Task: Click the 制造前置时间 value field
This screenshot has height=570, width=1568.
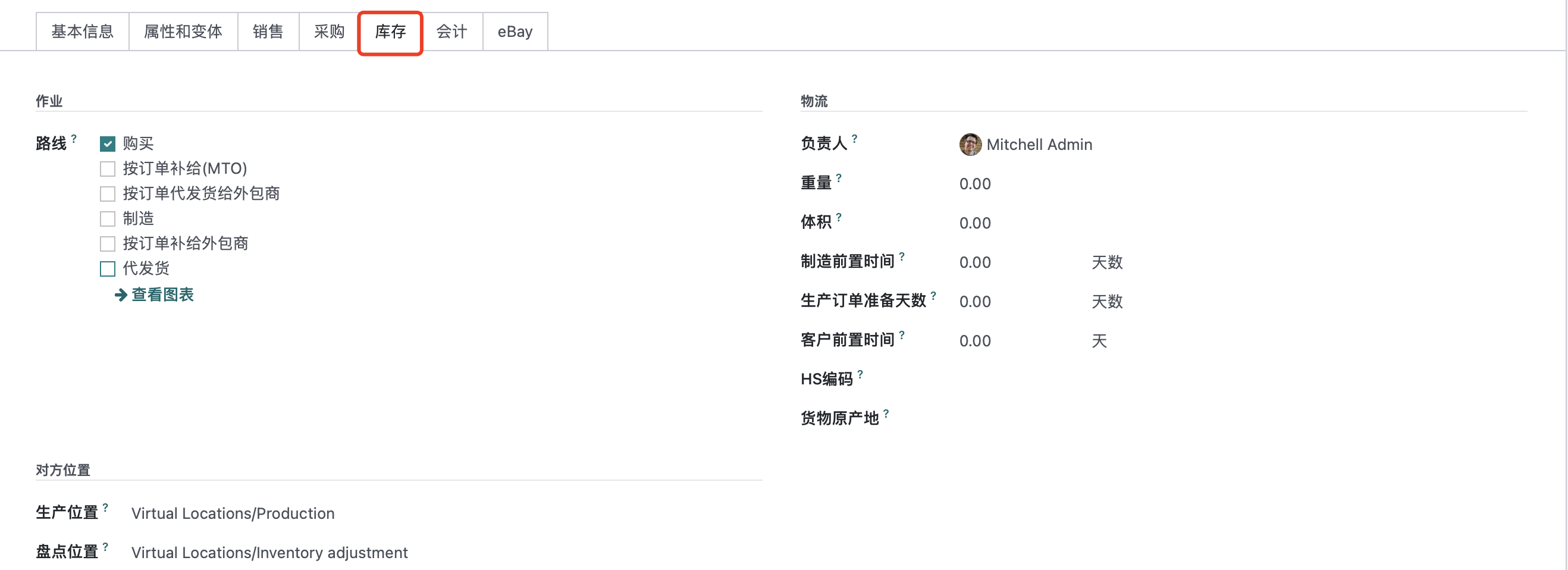Action: tap(1020, 262)
